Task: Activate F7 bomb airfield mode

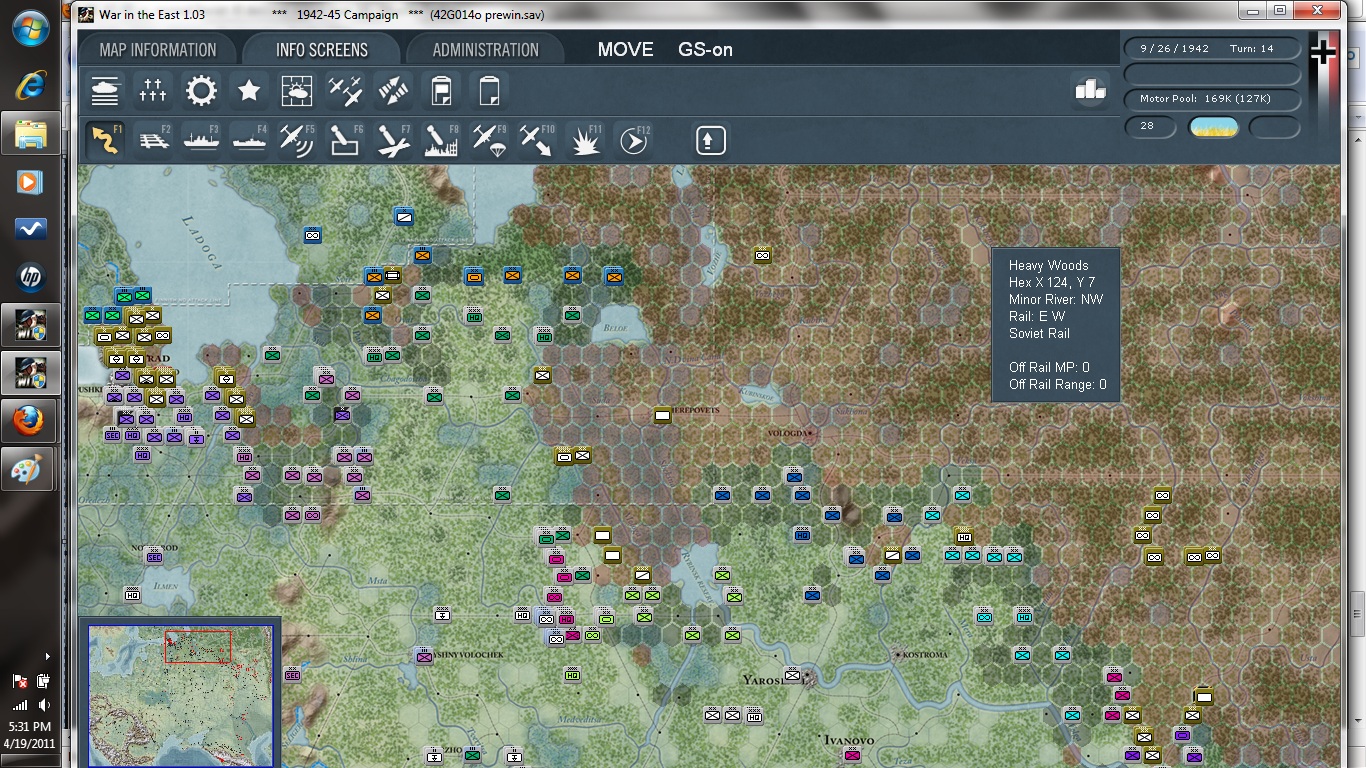Action: click(393, 140)
